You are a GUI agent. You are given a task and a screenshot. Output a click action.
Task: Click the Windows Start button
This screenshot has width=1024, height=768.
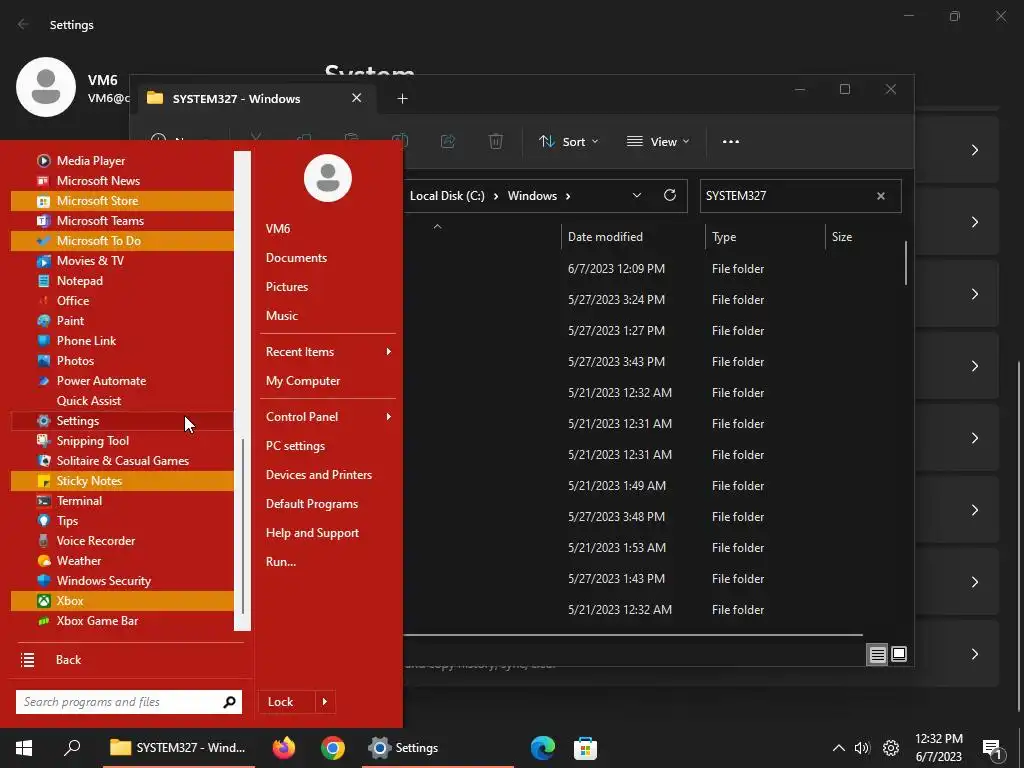pos(24,748)
